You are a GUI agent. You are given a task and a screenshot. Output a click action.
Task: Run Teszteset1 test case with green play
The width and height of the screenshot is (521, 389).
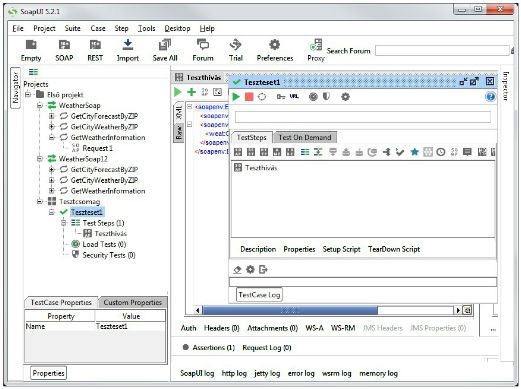[x=236, y=97]
